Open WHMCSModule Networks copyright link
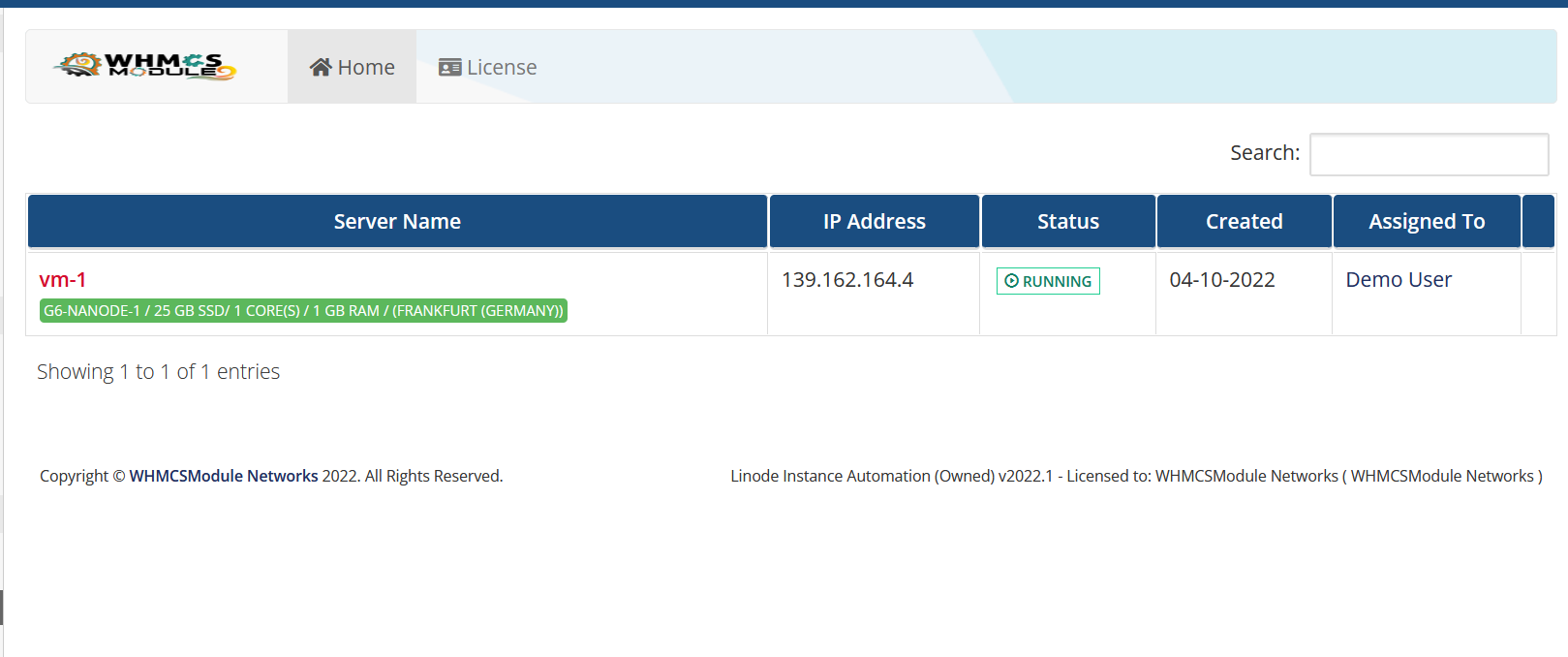This screenshot has height=657, width=1568. pos(224,476)
